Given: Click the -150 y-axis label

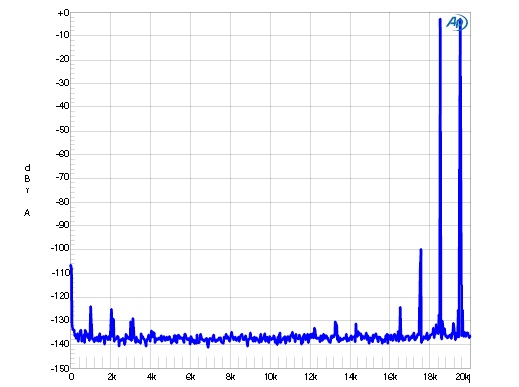Looking at the screenshot, I should point(60,368).
